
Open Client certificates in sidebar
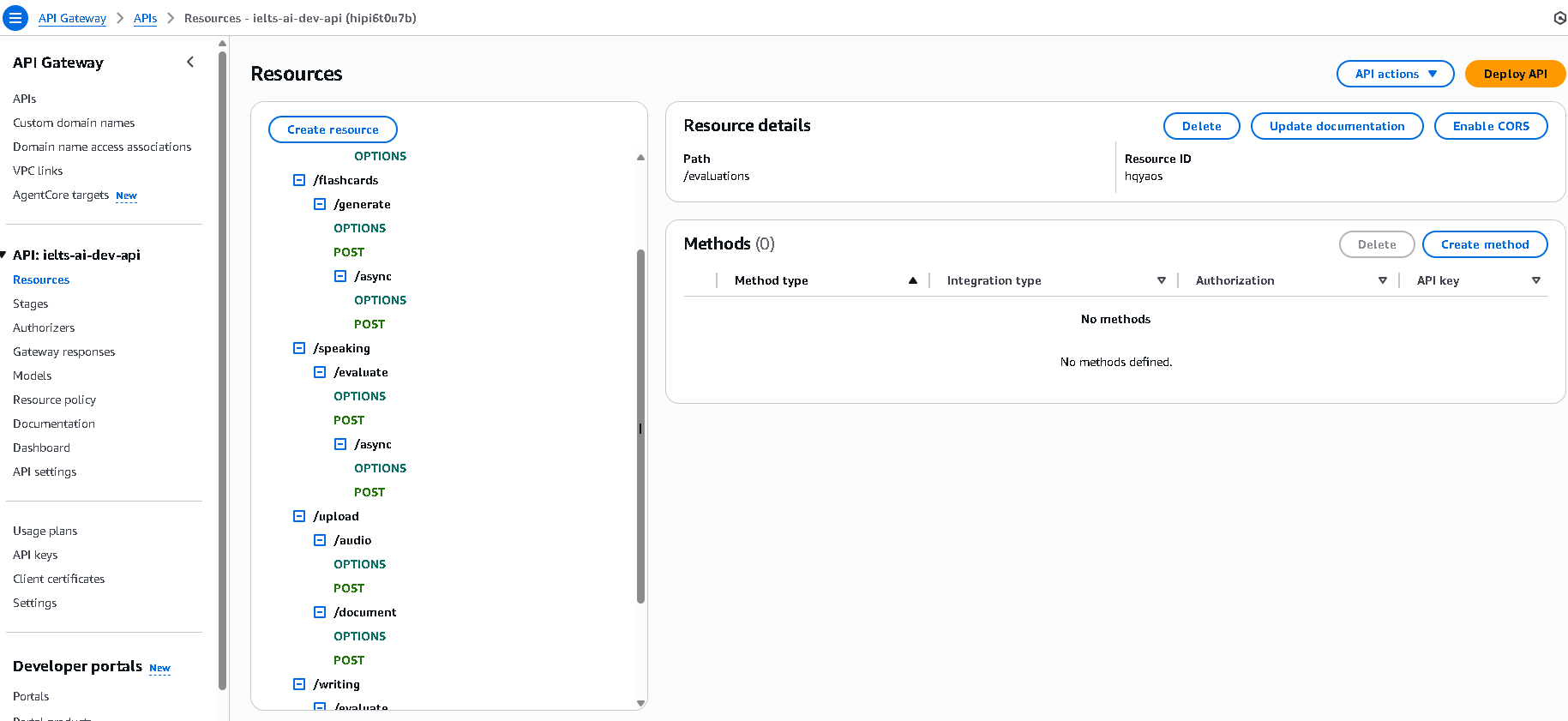[x=59, y=579]
